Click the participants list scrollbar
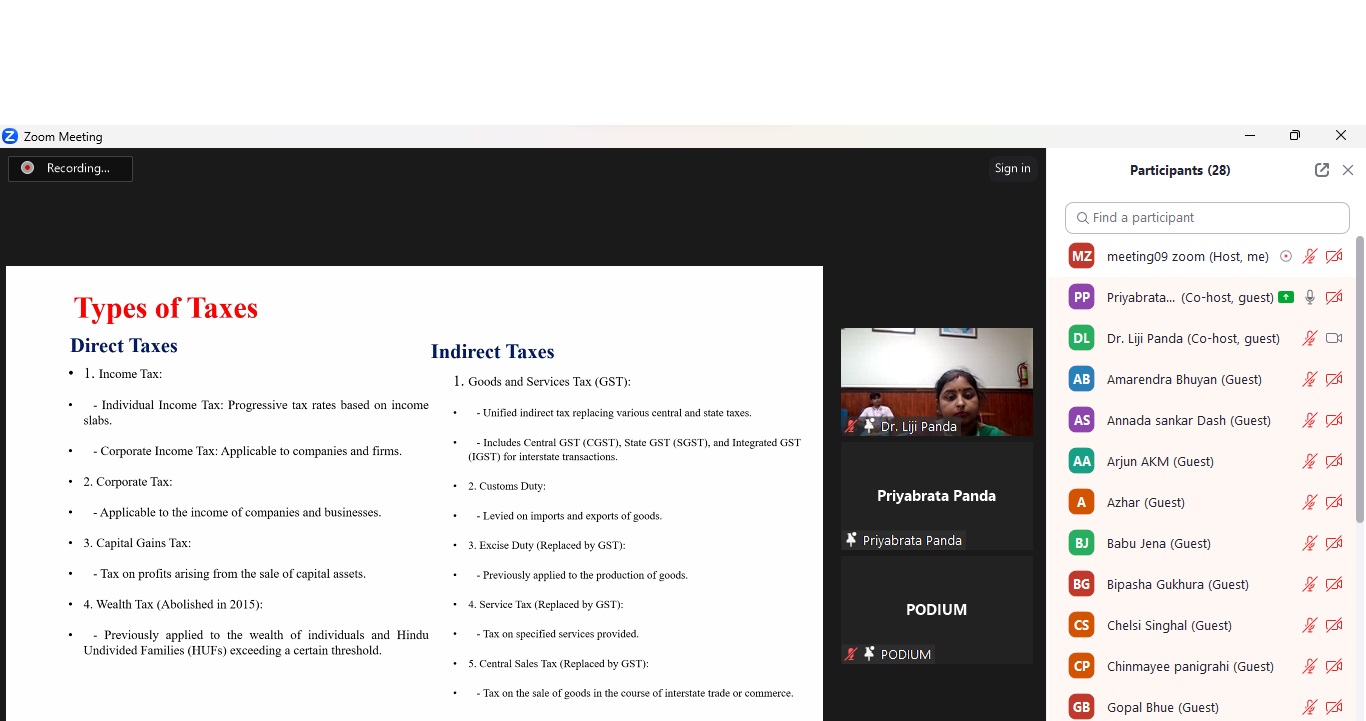Screen dimensions: 1366x721 tap(1359, 380)
